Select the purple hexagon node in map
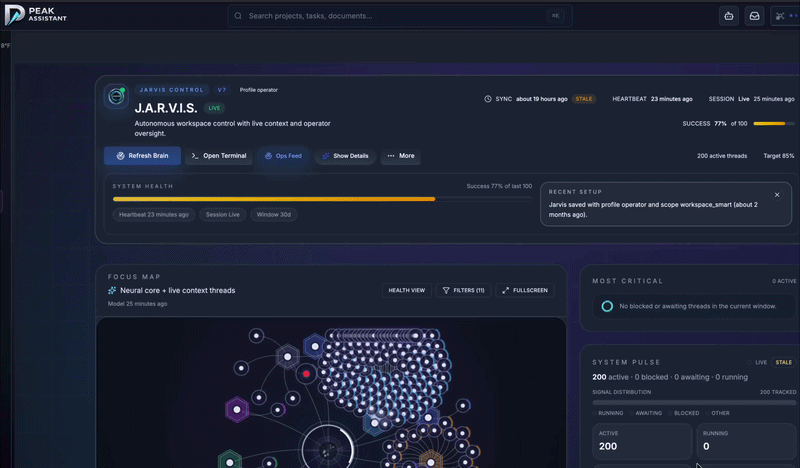Viewport: 800px width, 468px height. point(237,409)
